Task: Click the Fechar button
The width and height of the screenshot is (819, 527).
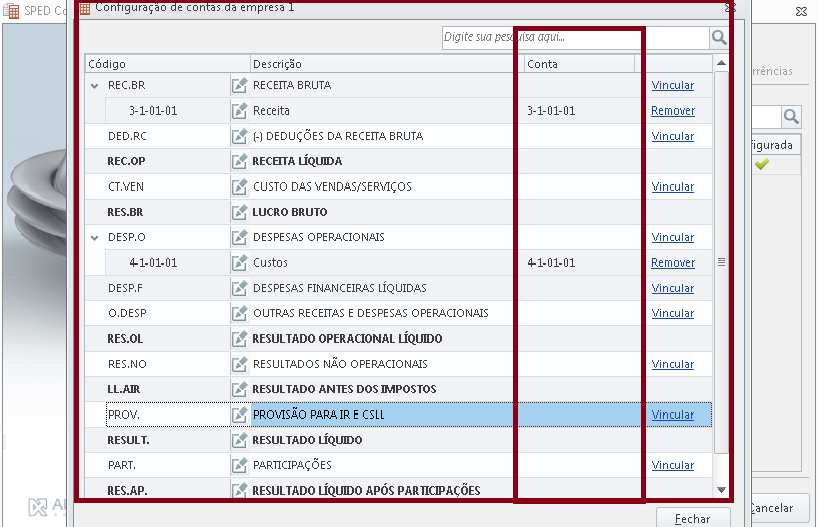Action: (693, 518)
